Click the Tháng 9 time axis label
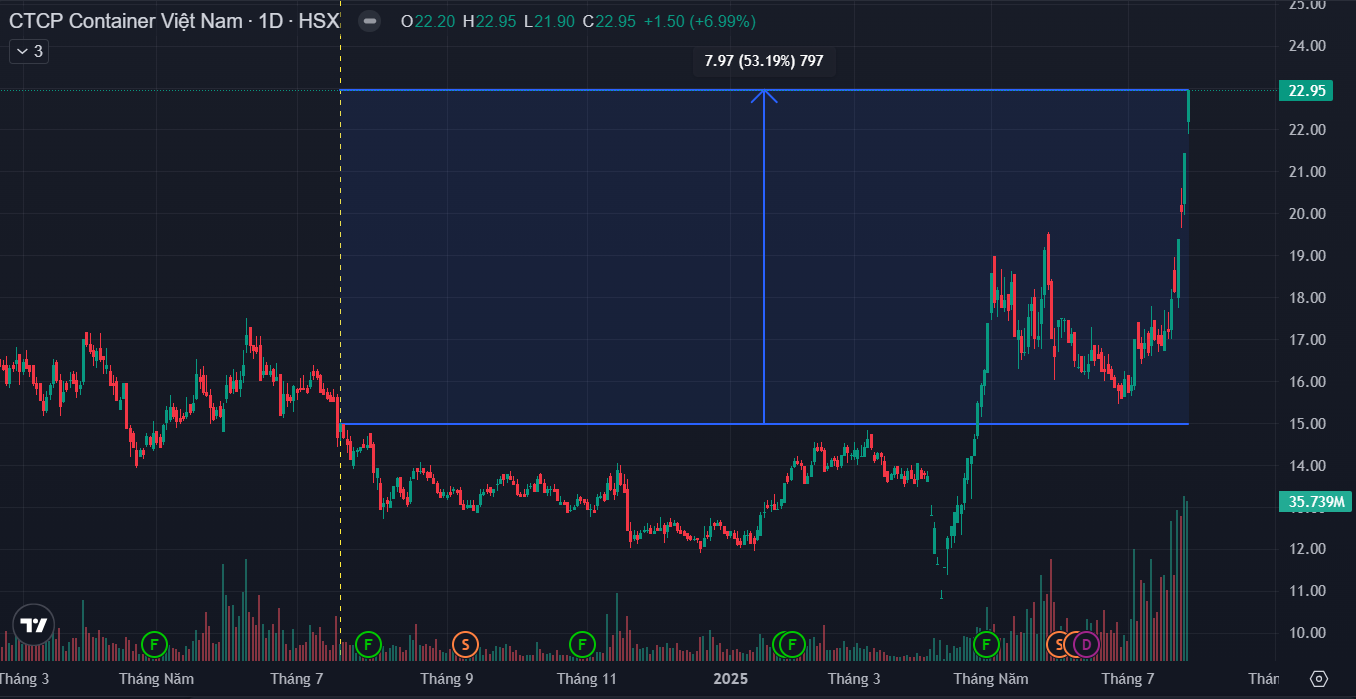 pyautogui.click(x=447, y=679)
